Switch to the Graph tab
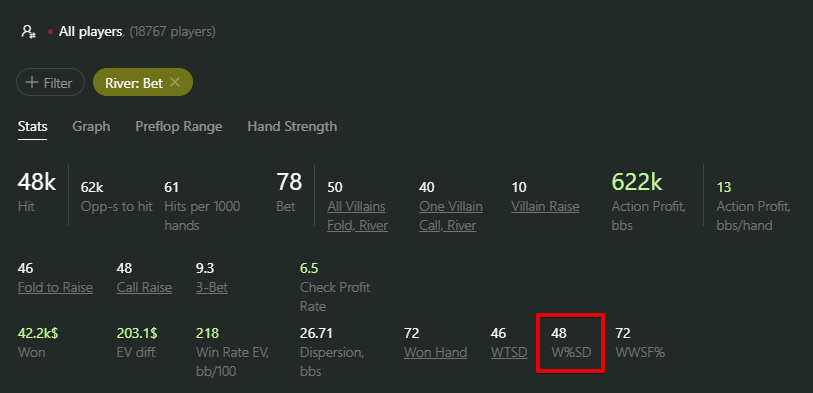813x393 pixels. click(x=91, y=127)
